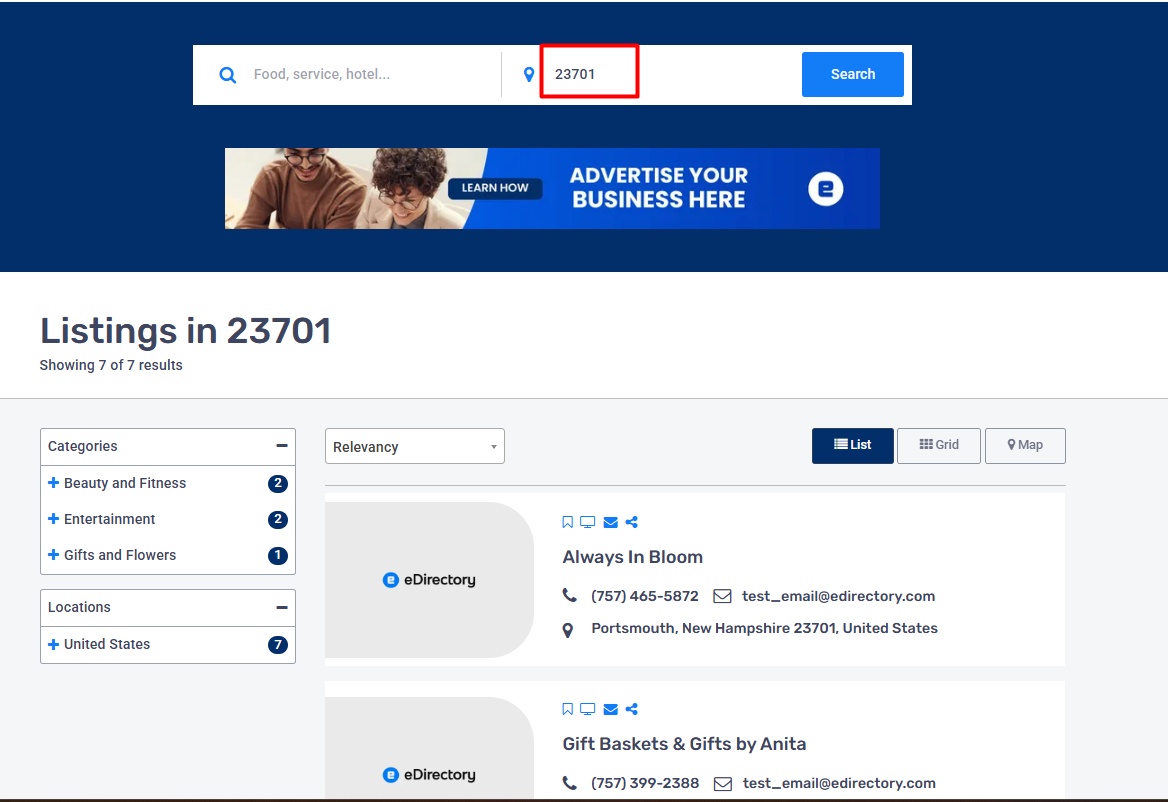1168x802 pixels.
Task: Open website icon for Gift Baskets listing
Action: click(588, 709)
